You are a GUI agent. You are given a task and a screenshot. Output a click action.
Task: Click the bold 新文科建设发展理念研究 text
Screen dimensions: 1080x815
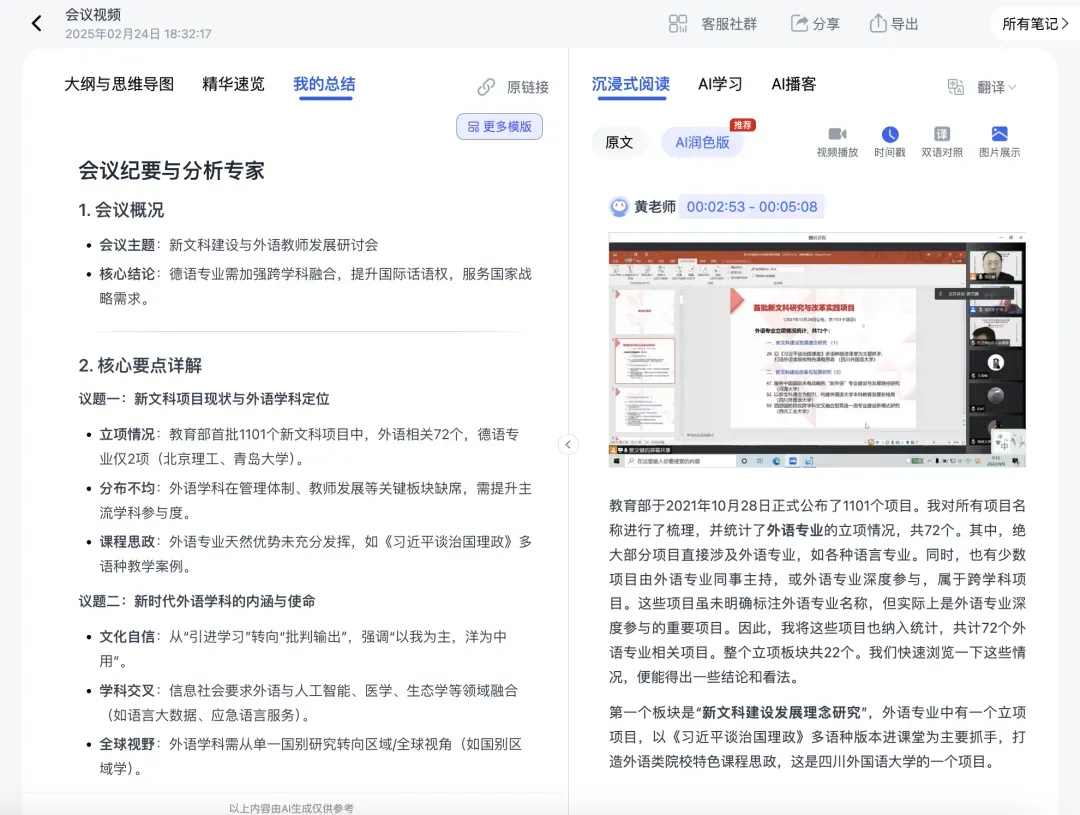click(x=781, y=712)
